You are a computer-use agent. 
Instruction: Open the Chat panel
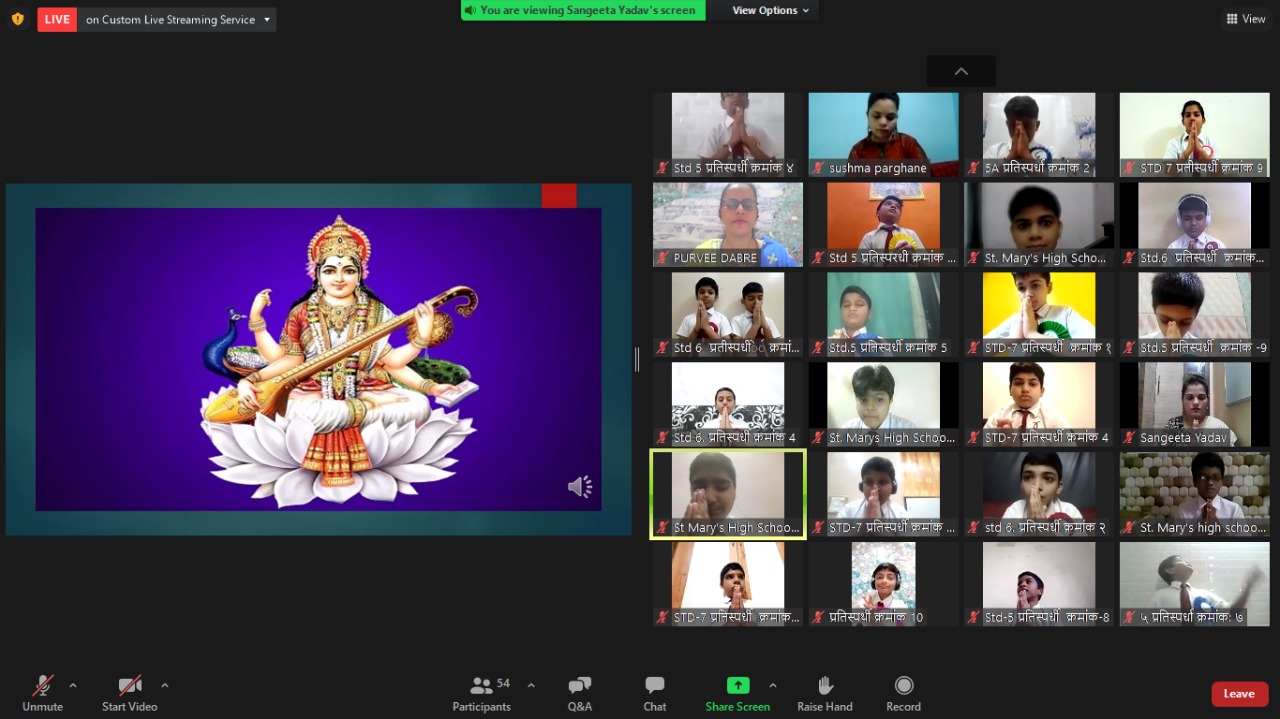point(655,692)
